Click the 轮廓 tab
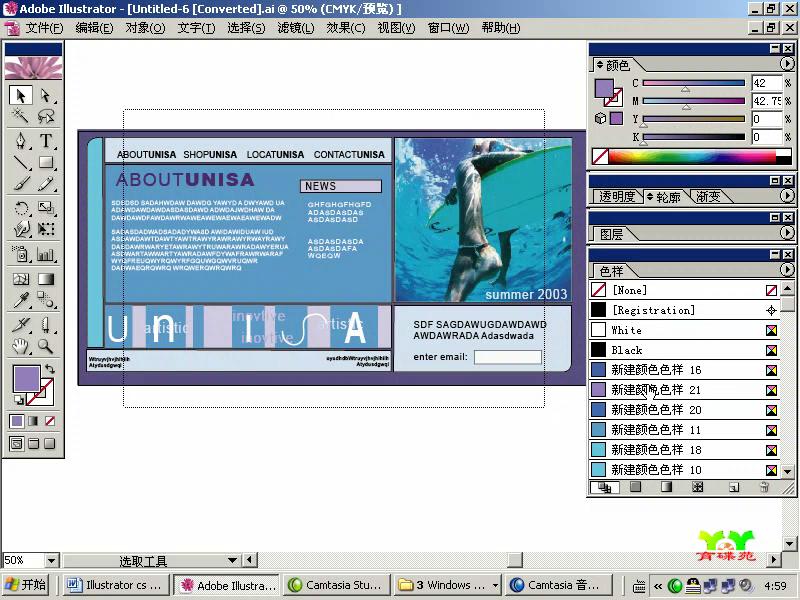This screenshot has height=600, width=800. pos(664,197)
